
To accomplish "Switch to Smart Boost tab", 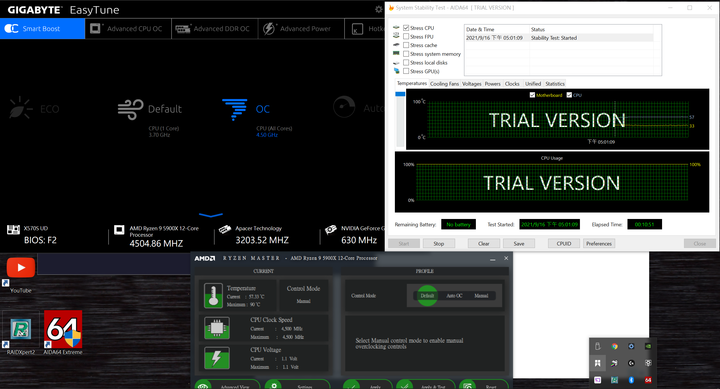I will [x=42, y=28].
